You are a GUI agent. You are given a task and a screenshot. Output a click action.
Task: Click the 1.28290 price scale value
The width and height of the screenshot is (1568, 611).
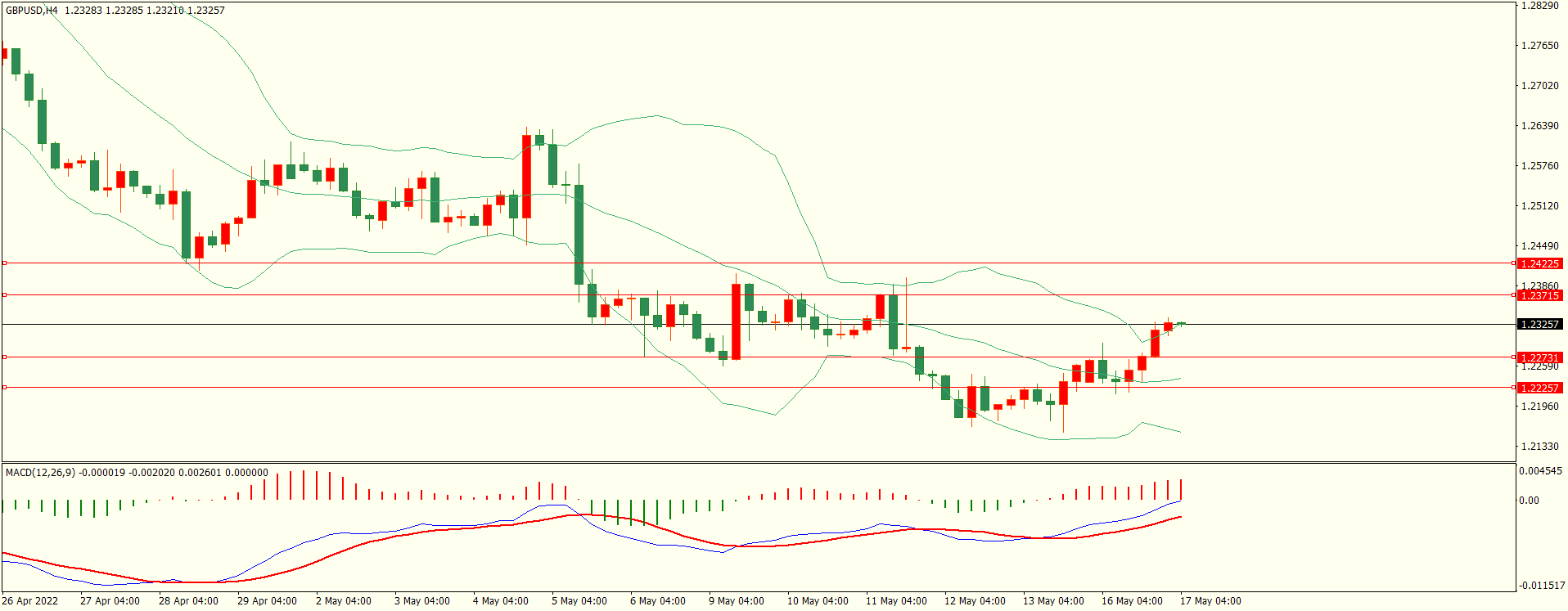(1539, 6)
